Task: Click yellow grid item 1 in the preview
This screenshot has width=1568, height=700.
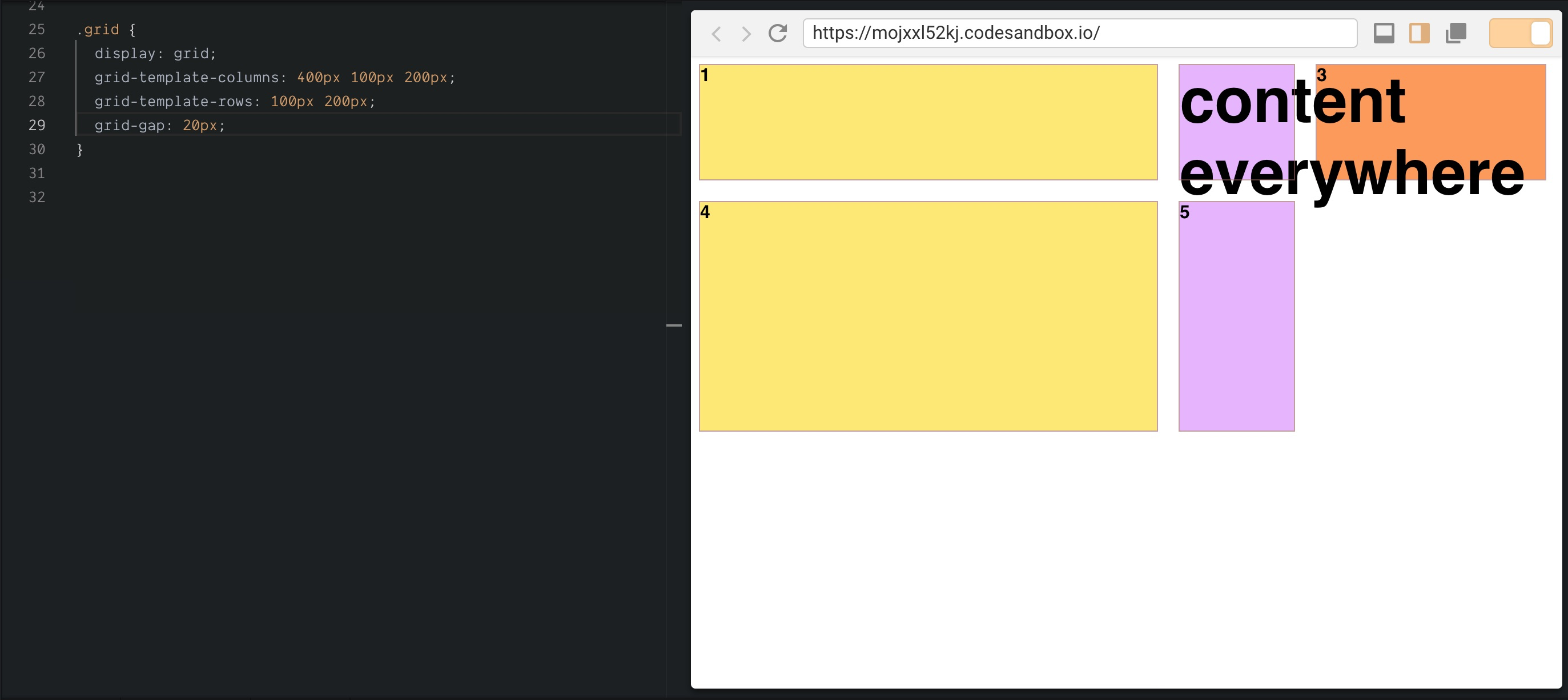Action: coord(928,122)
